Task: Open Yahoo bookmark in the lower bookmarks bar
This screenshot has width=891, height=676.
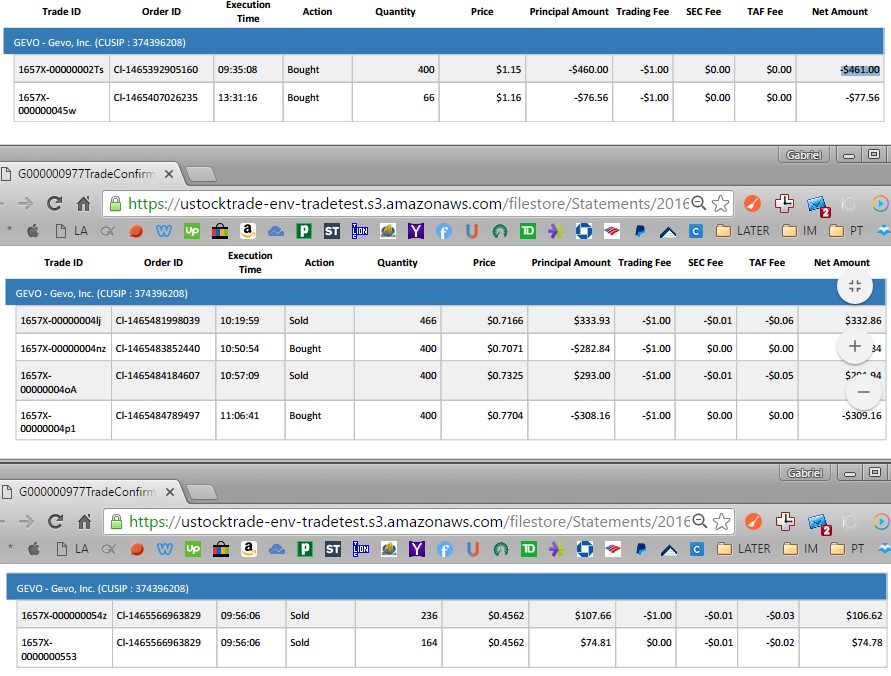Action: click(x=416, y=548)
